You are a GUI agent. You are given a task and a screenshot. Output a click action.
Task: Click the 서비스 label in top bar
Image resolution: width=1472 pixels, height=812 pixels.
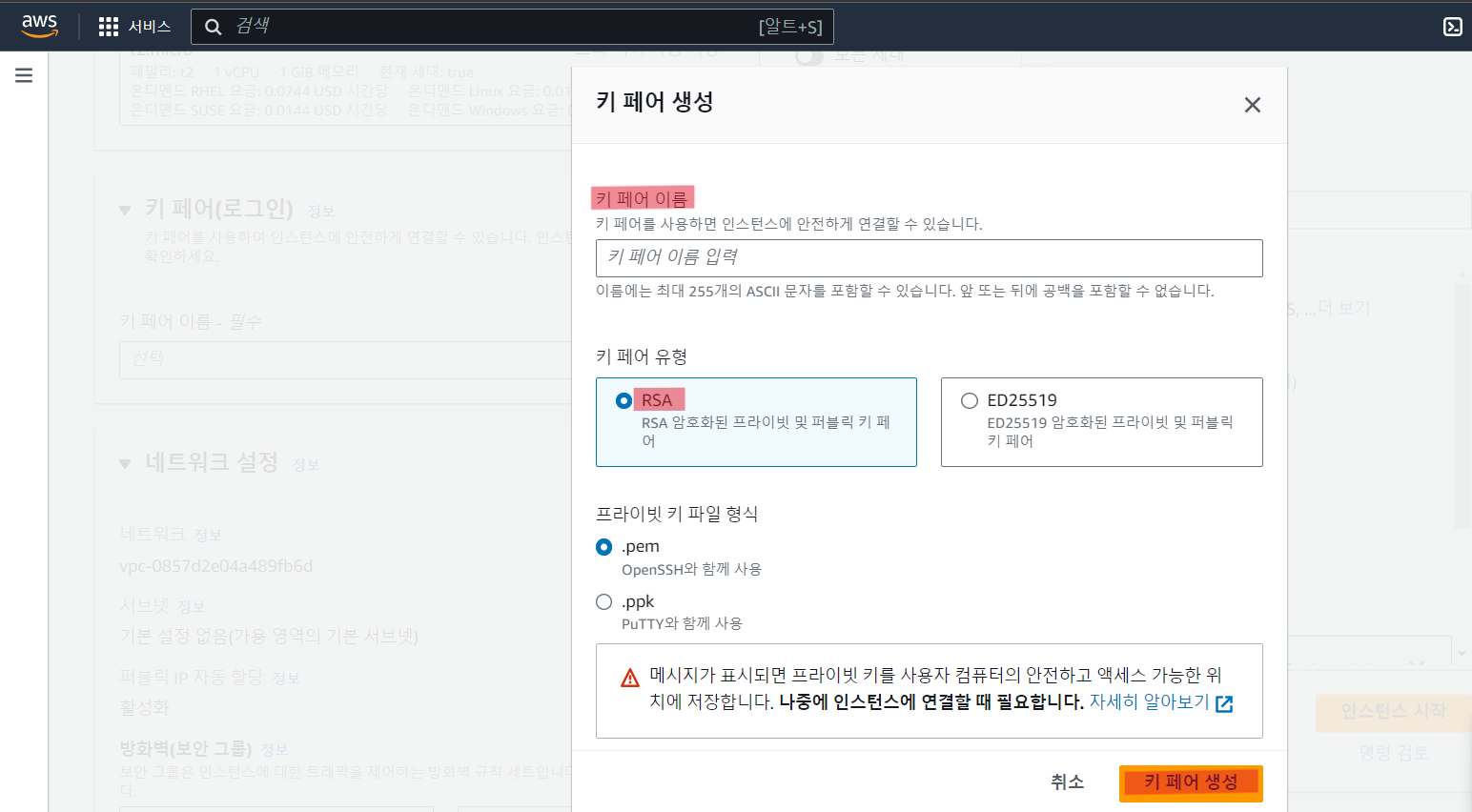[150, 27]
